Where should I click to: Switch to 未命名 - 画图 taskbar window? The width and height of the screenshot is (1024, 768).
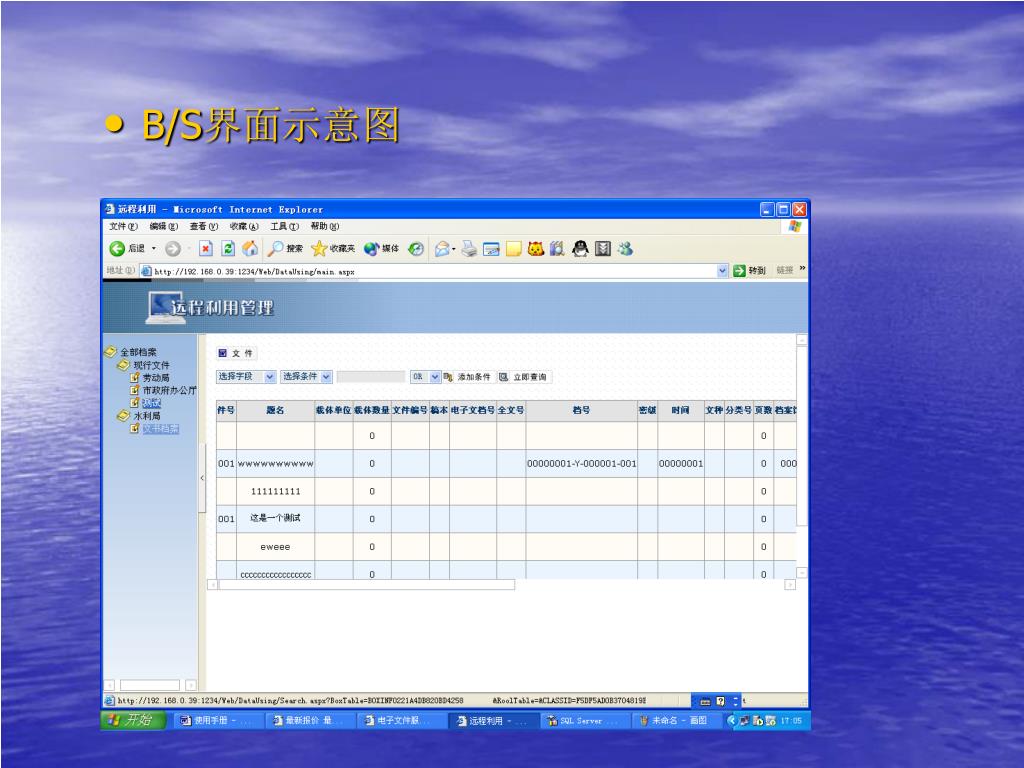[x=675, y=720]
